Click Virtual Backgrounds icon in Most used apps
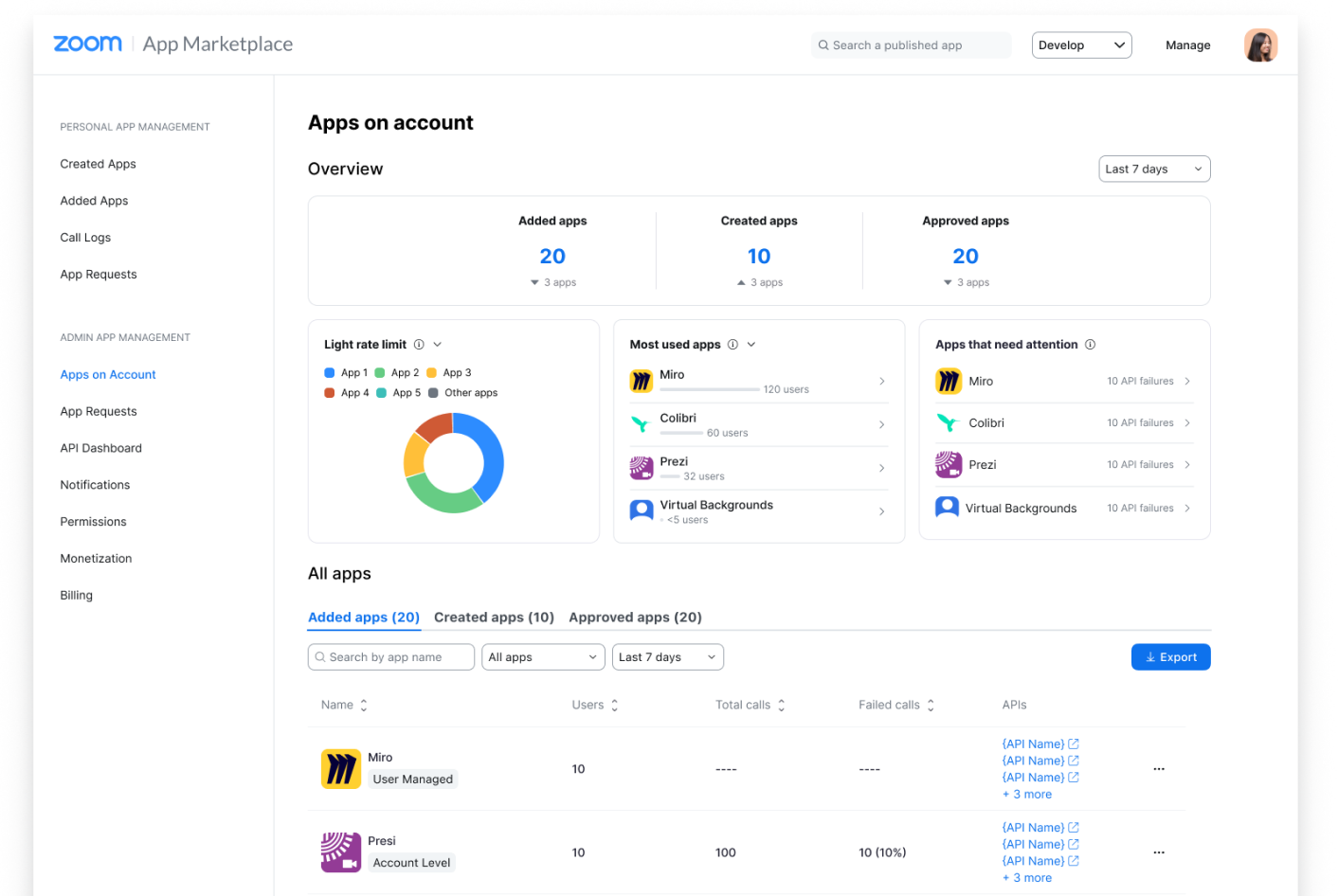The image size is (1338, 896). [642, 511]
